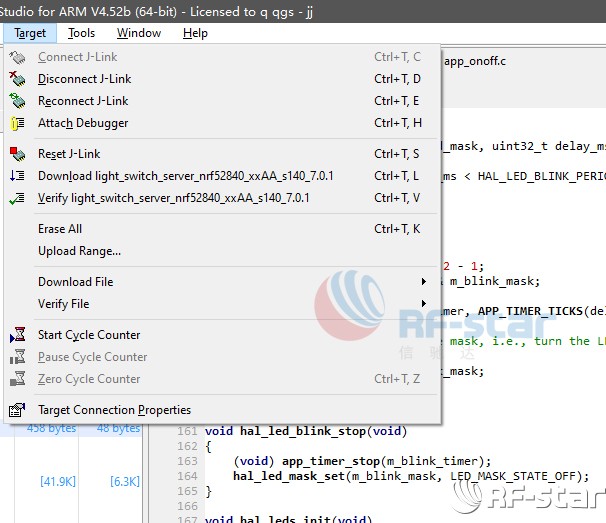Click the Verify light_switch_server checkmark icon
The image size is (606, 523).
coord(17,198)
